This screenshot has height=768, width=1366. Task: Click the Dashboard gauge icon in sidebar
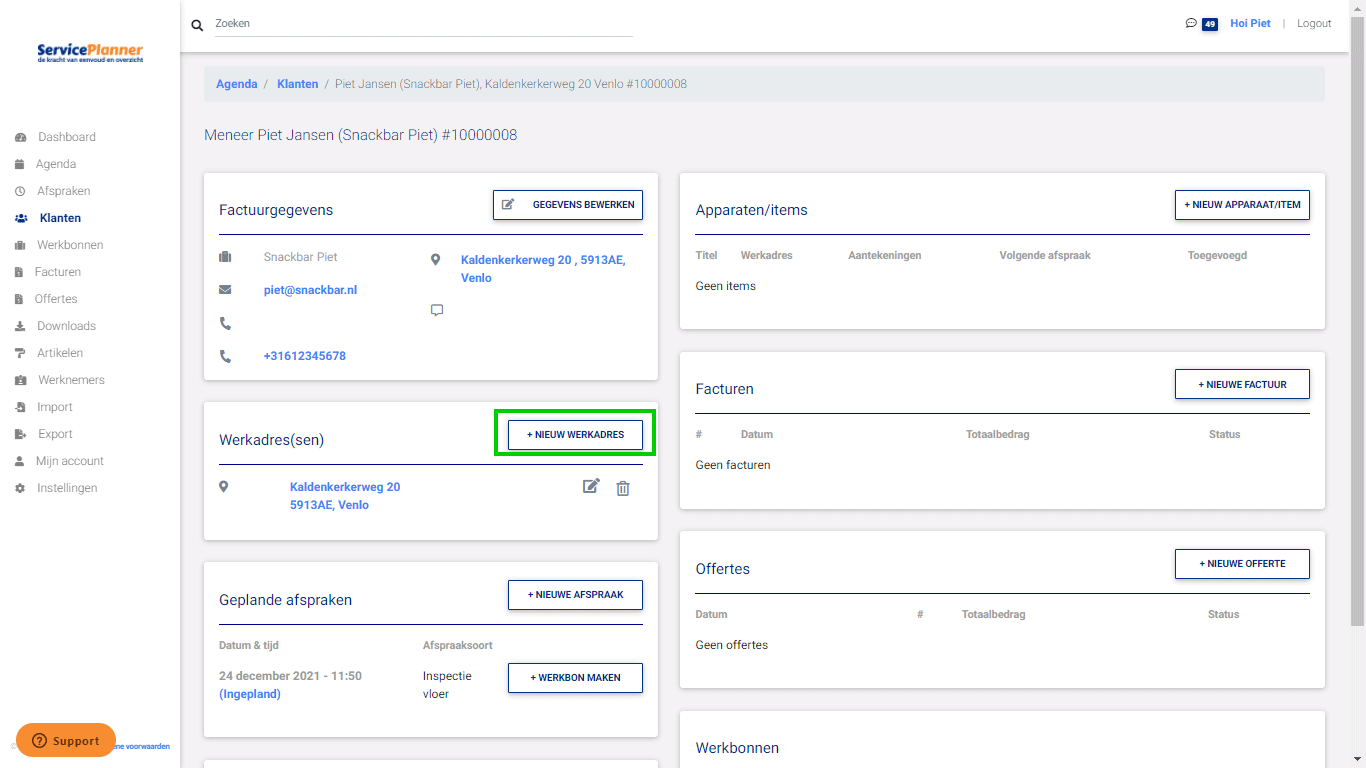click(x=20, y=137)
